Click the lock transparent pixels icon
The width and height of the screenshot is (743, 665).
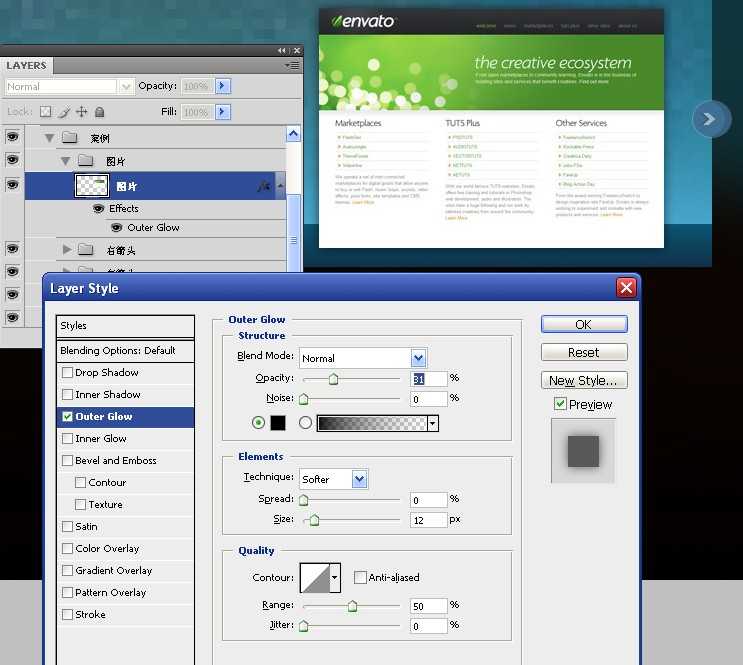47,112
